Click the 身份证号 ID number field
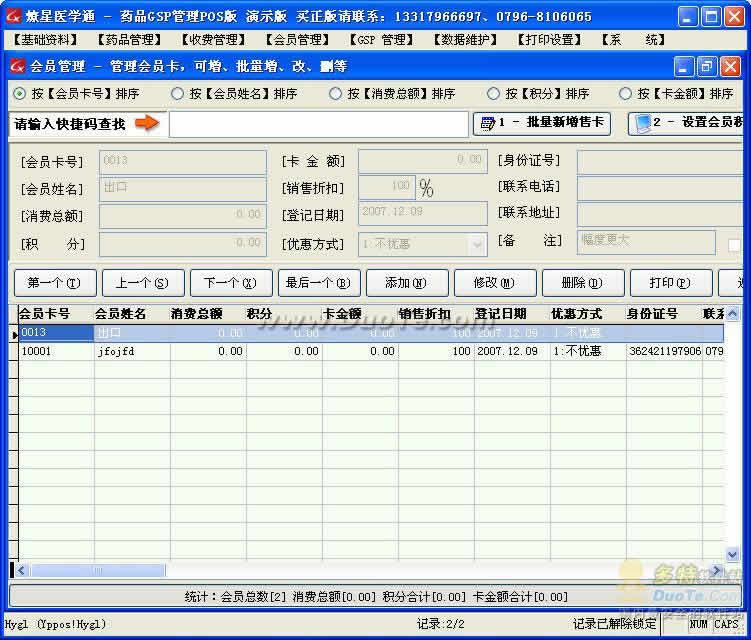Viewport: 751px width, 640px height. 660,161
